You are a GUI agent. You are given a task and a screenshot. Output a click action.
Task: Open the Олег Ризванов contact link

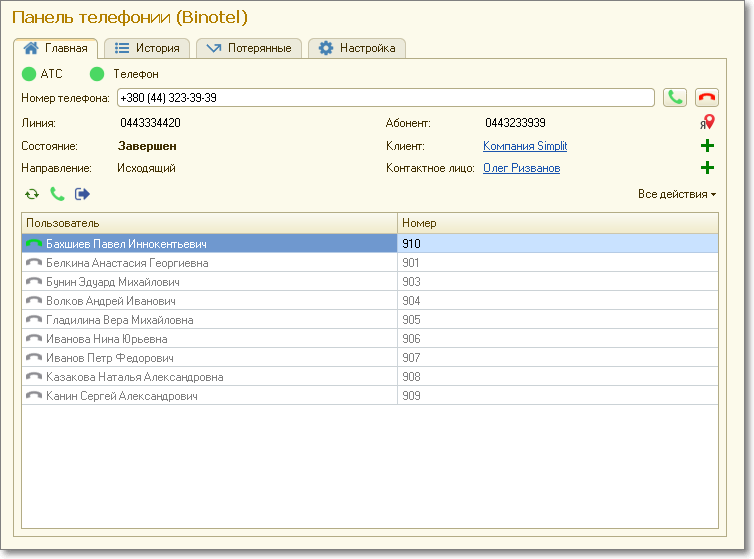click(x=521, y=168)
